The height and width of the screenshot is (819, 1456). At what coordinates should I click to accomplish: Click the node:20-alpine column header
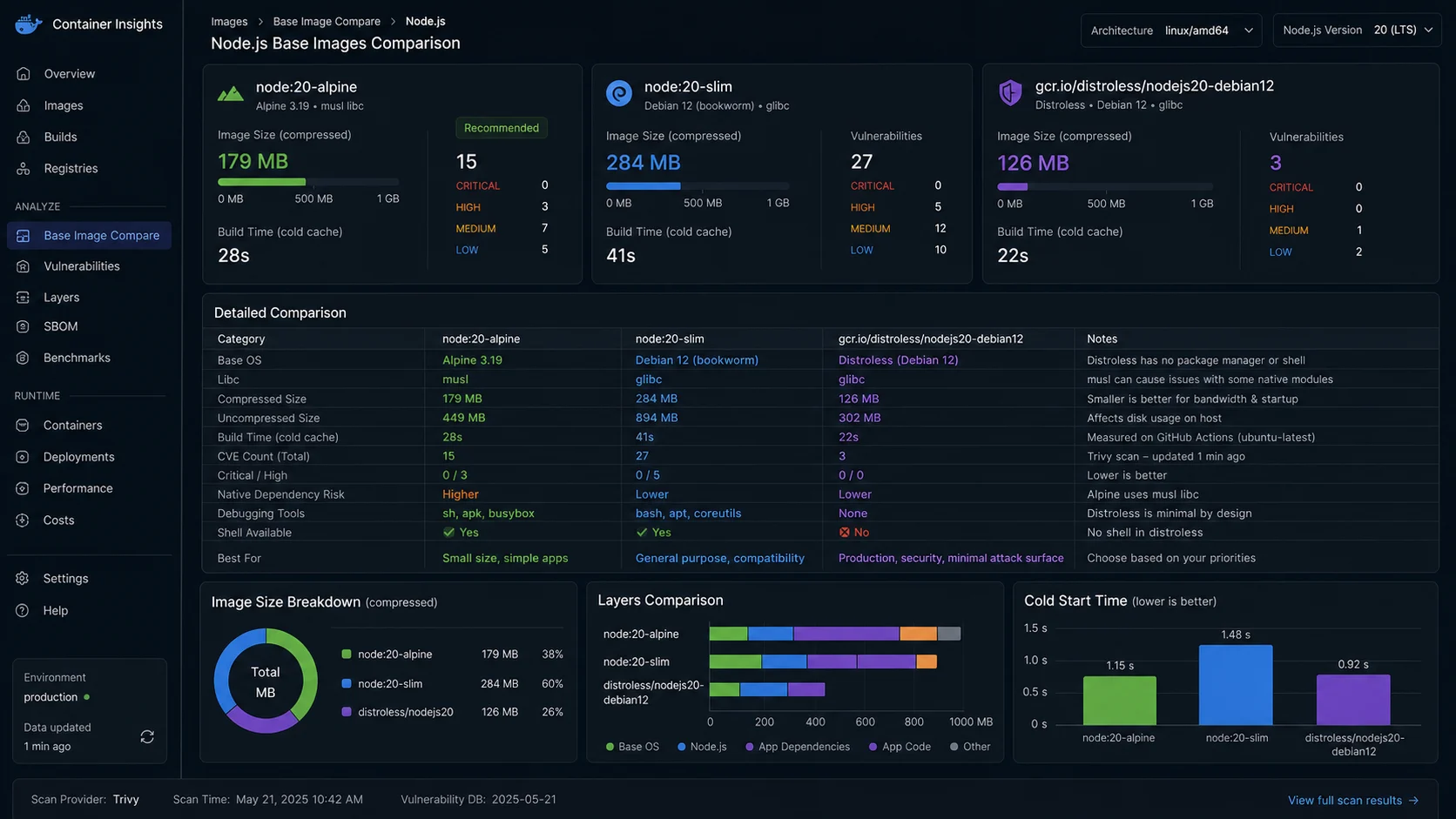pos(481,339)
